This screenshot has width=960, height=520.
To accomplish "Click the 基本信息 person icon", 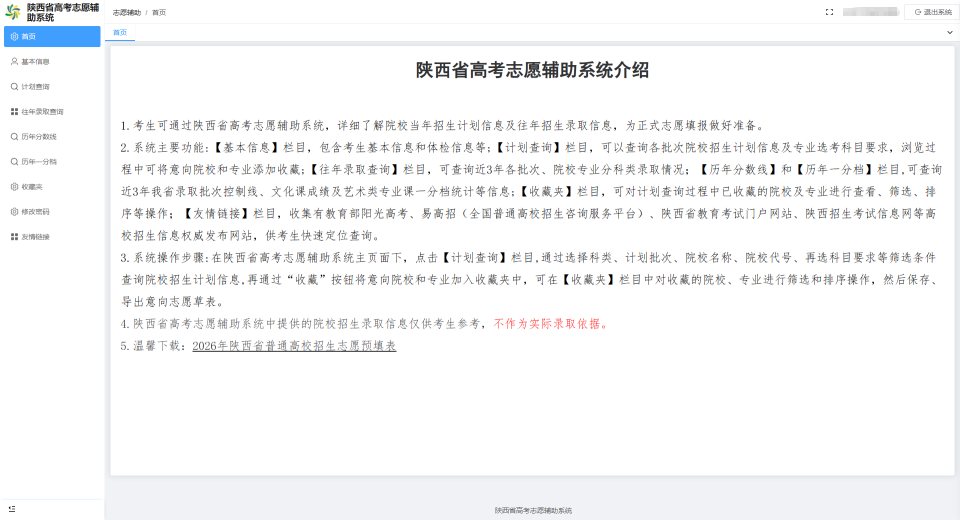I will 14,61.
